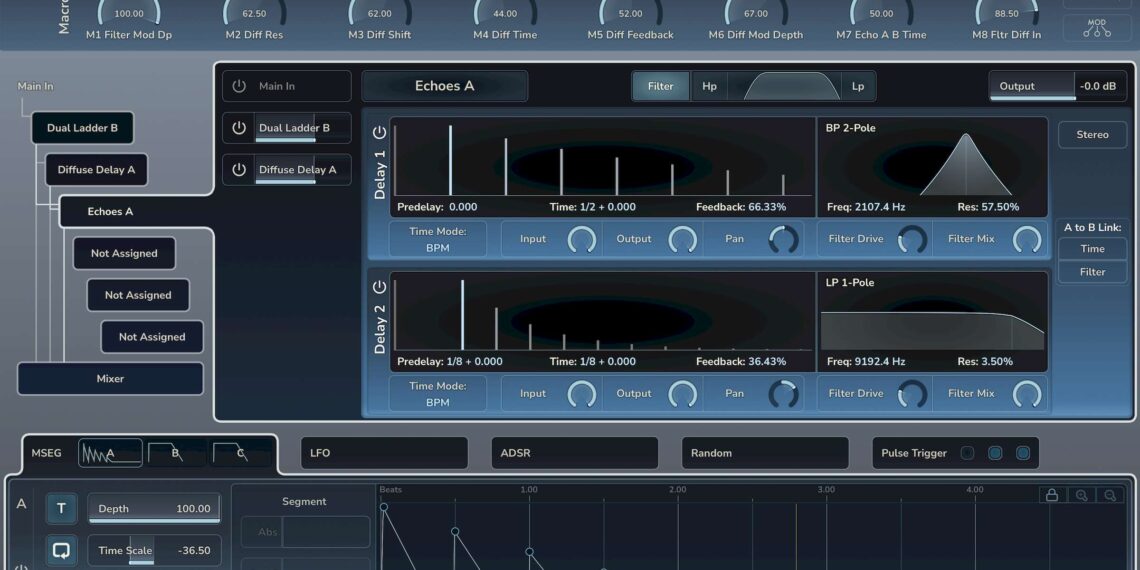
Task: Click the lock icon in MSEG editor
Action: 1052,495
